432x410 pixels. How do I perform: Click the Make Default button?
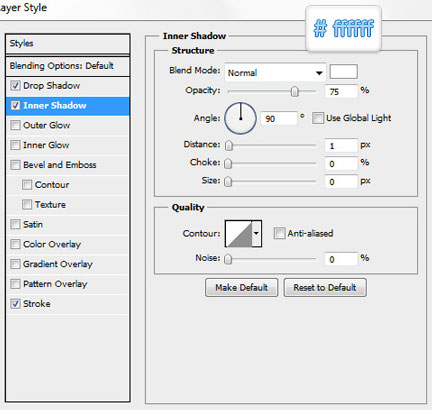click(241, 287)
